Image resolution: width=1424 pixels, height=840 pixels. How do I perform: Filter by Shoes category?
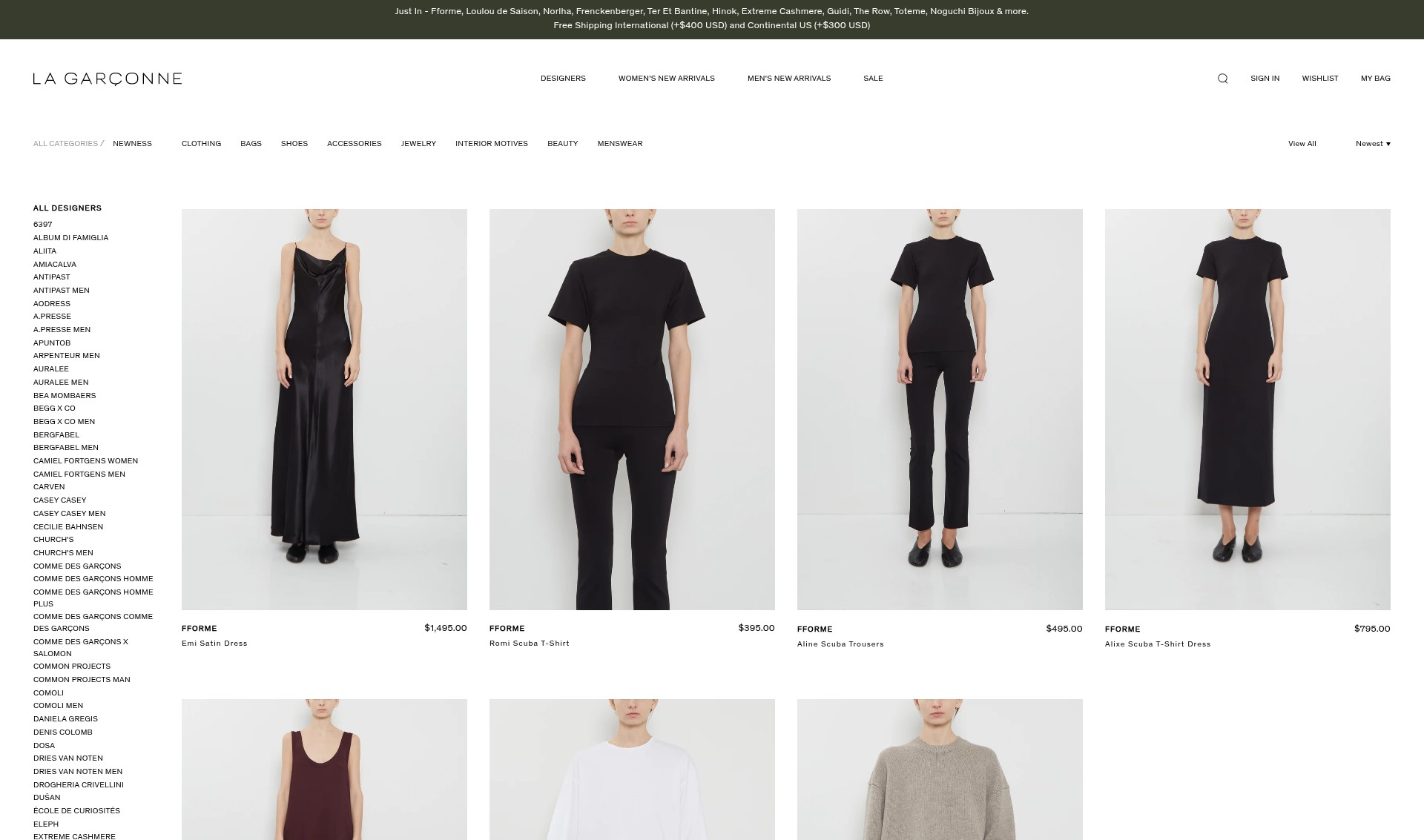[294, 144]
